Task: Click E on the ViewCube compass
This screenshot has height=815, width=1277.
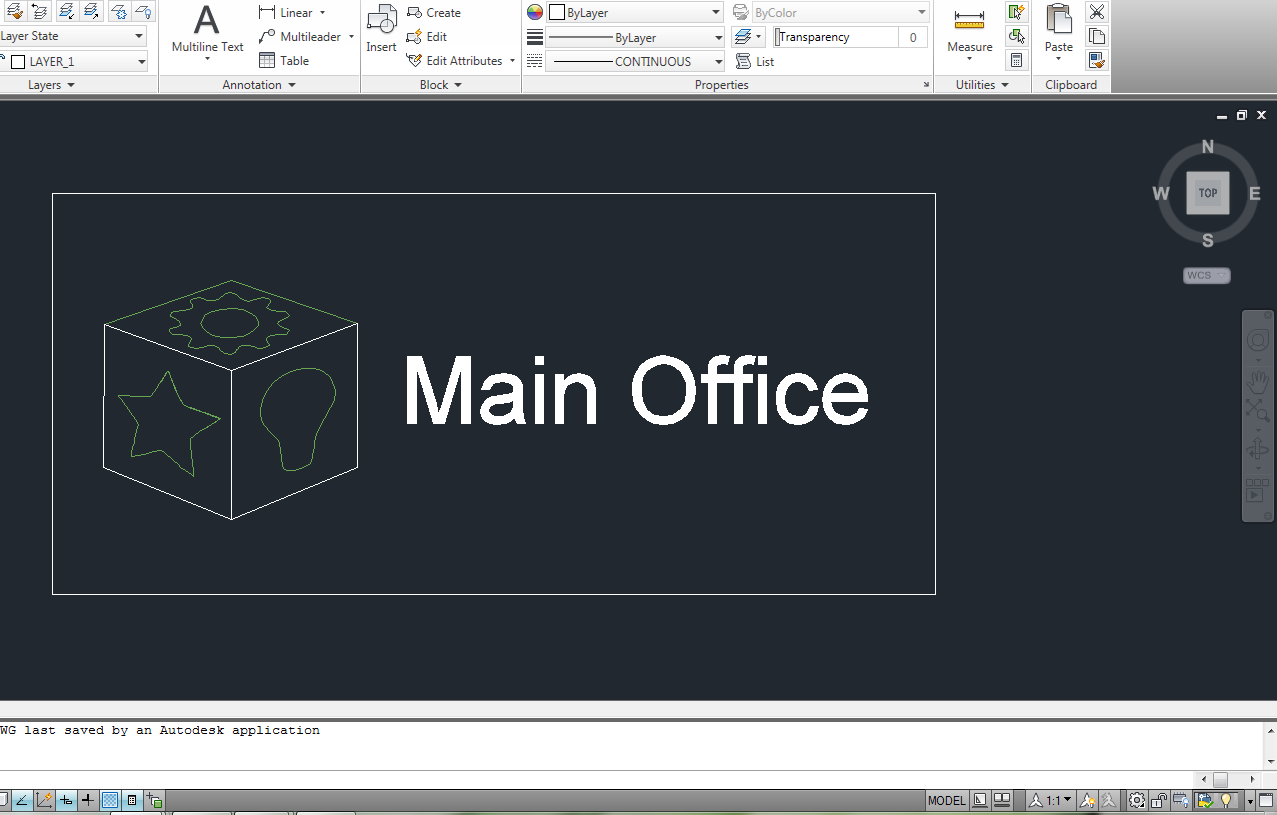Action: pos(1254,194)
